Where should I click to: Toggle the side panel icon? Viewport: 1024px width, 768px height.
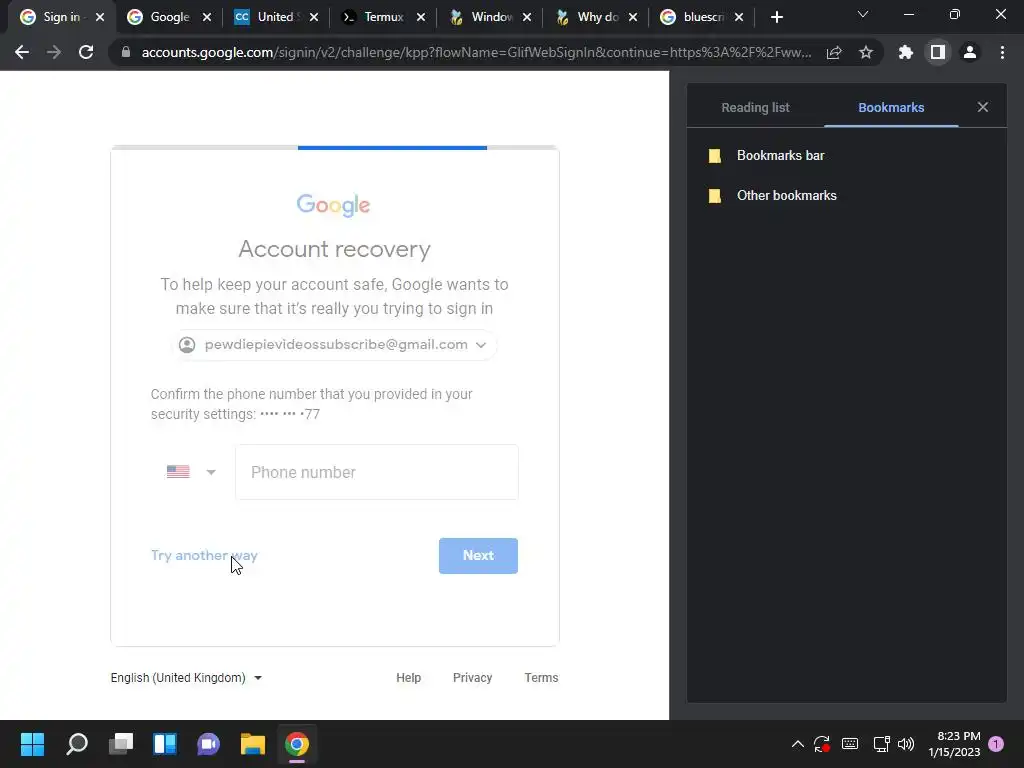coord(938,52)
